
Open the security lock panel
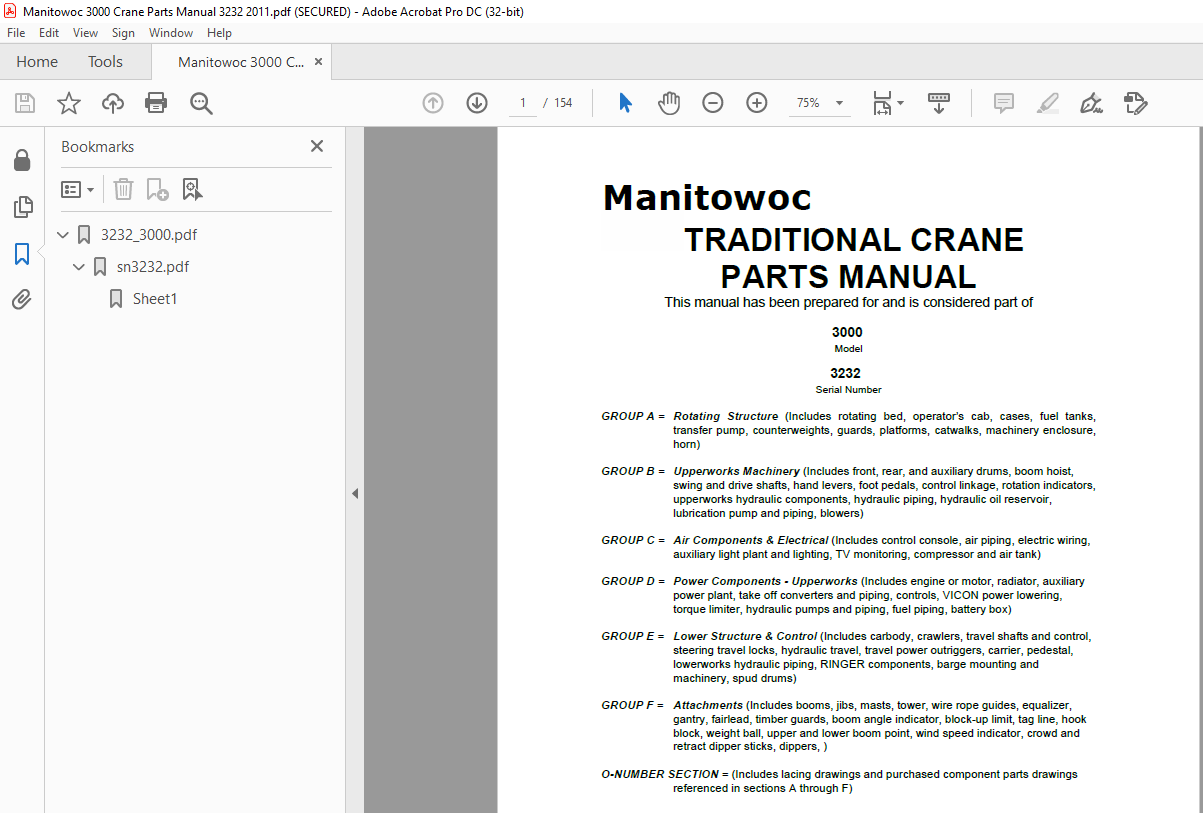[x=22, y=160]
